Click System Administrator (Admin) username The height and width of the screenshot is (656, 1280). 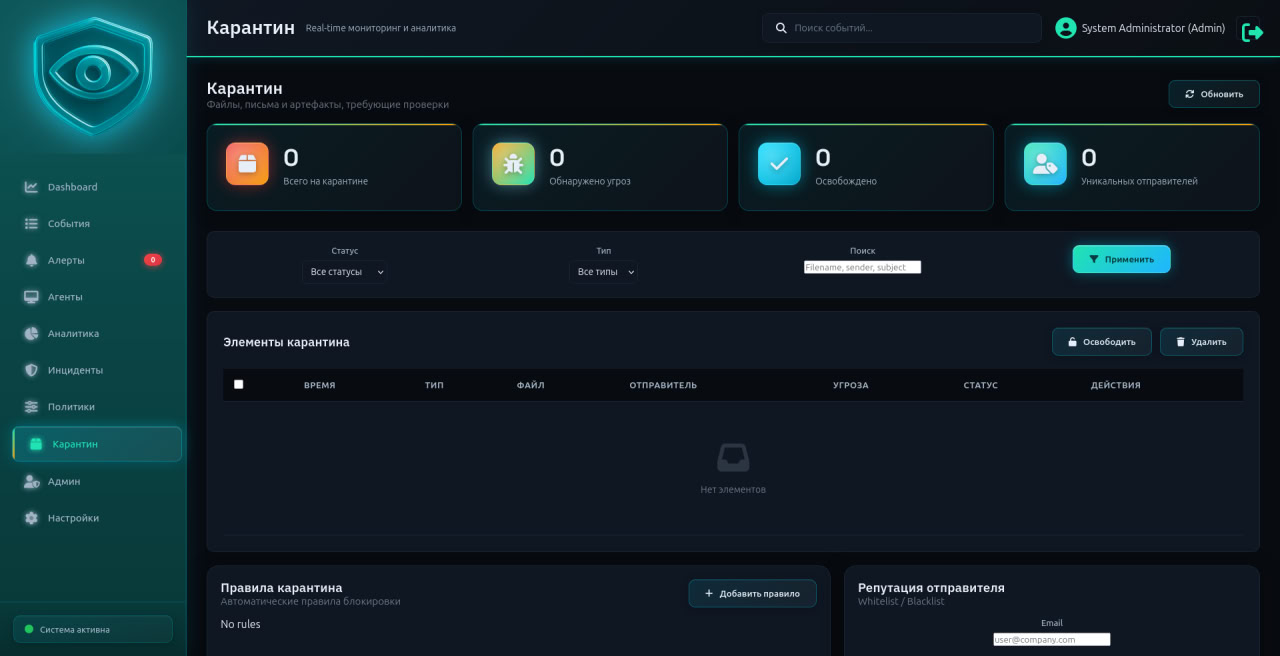click(1153, 29)
